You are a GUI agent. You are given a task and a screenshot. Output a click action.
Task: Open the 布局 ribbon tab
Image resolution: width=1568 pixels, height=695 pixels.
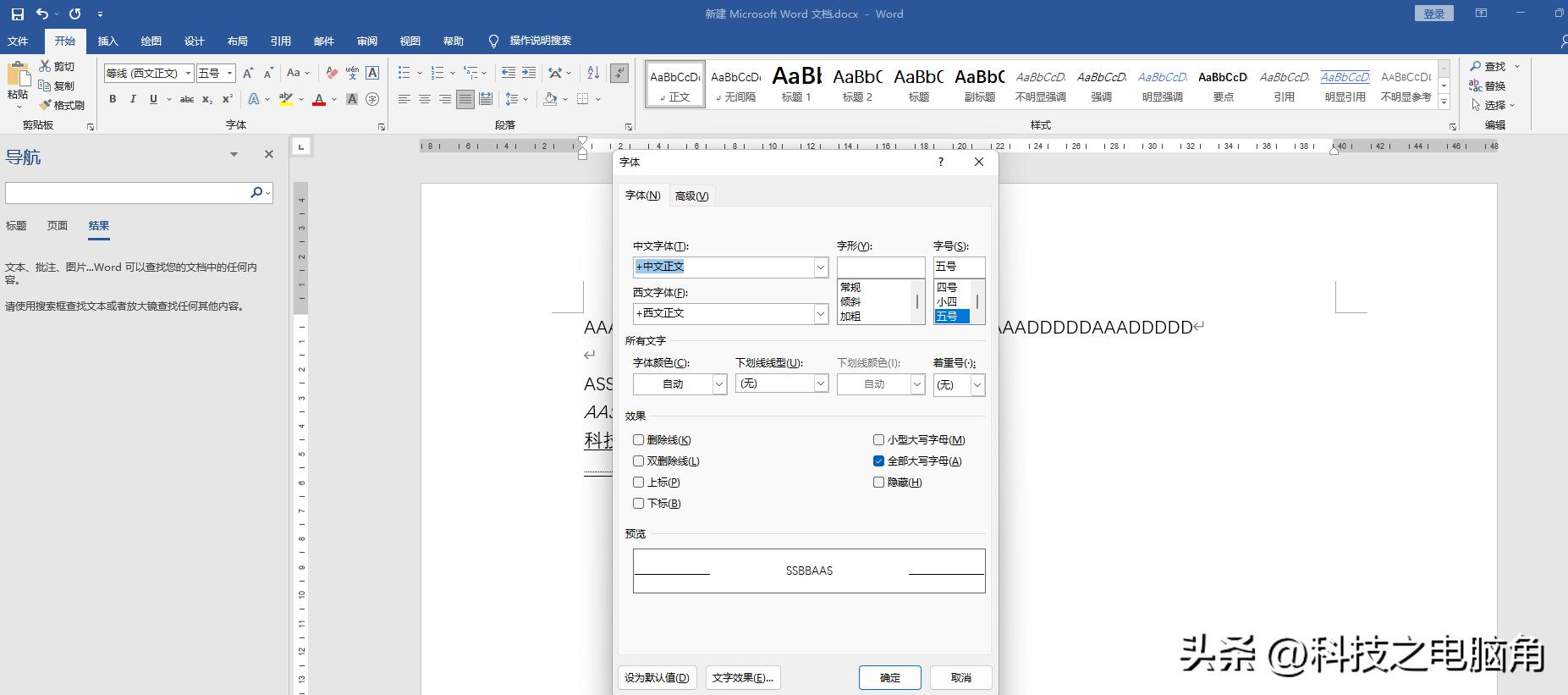tap(238, 41)
